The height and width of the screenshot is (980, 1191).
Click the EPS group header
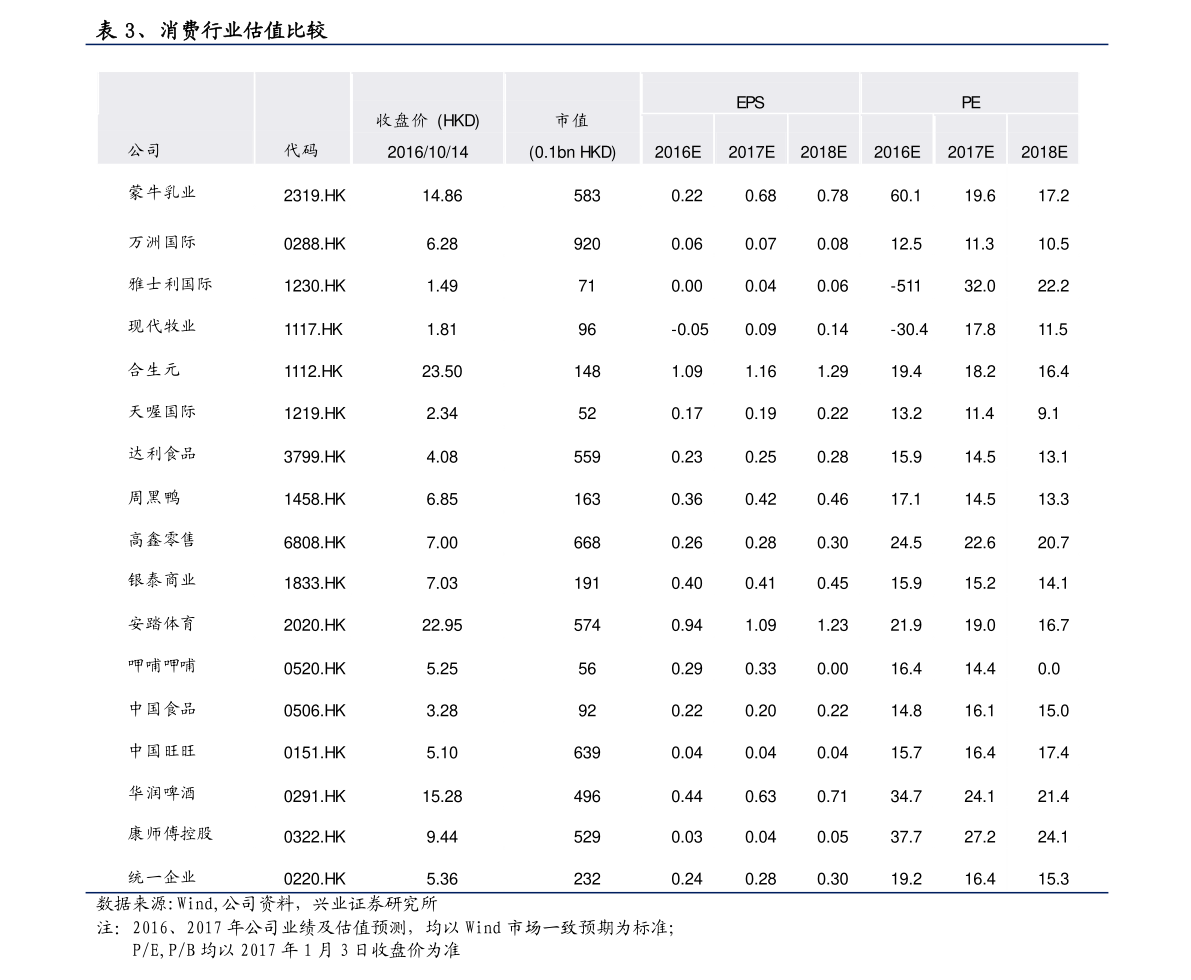pyautogui.click(x=750, y=103)
